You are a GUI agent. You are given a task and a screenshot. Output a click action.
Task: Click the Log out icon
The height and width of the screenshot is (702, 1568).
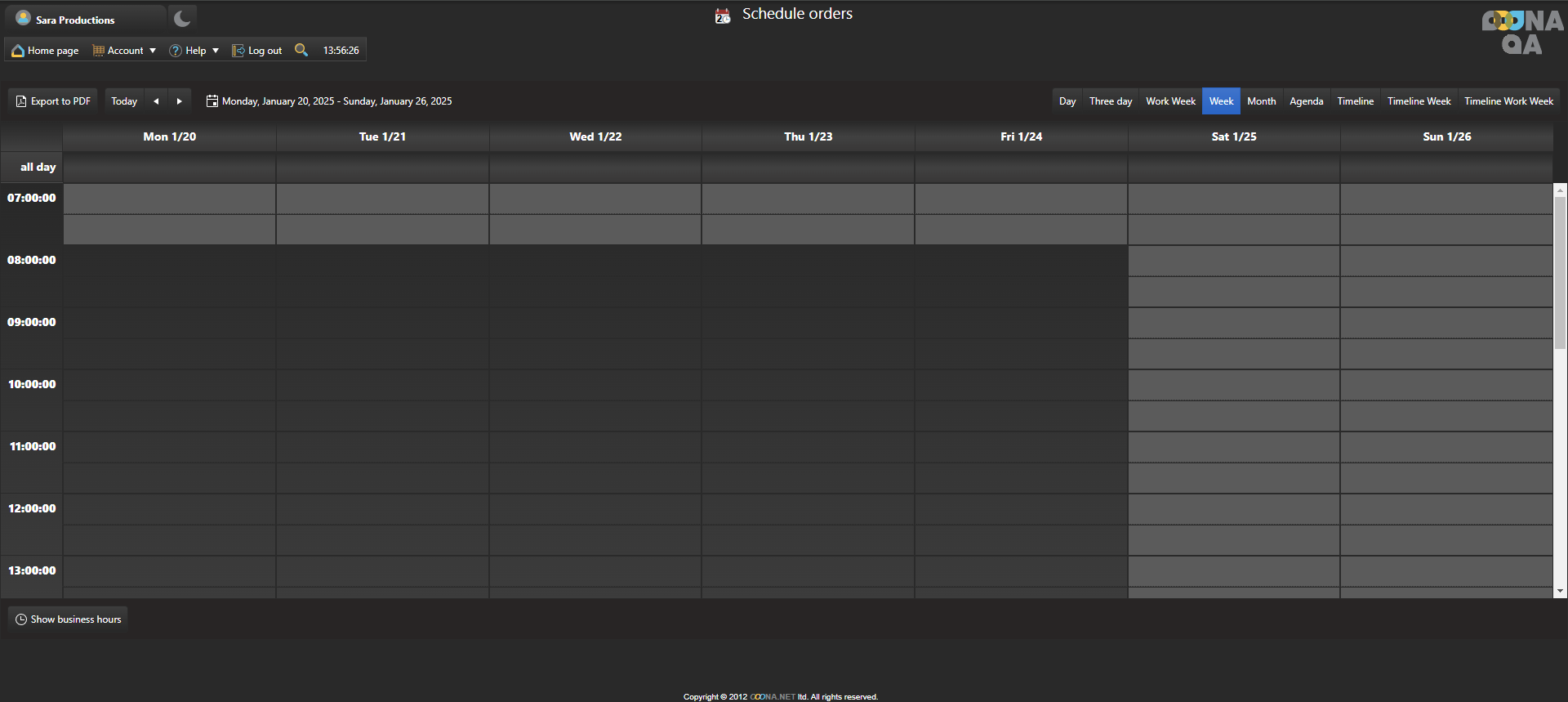[238, 51]
